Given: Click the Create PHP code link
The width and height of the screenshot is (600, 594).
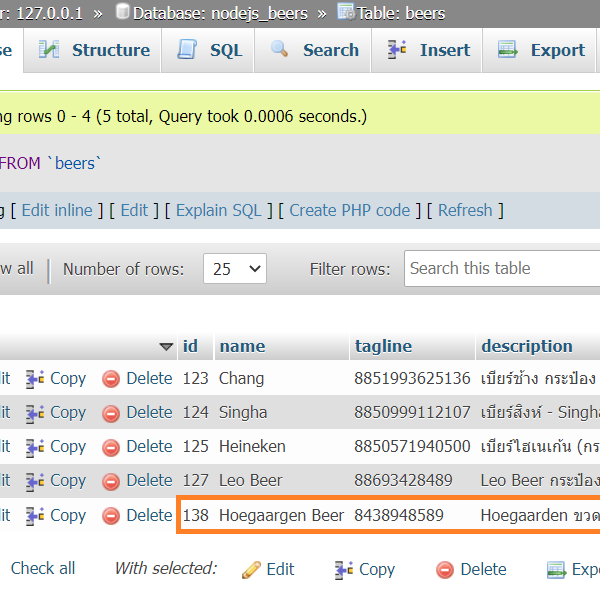Looking at the screenshot, I should pos(350,210).
